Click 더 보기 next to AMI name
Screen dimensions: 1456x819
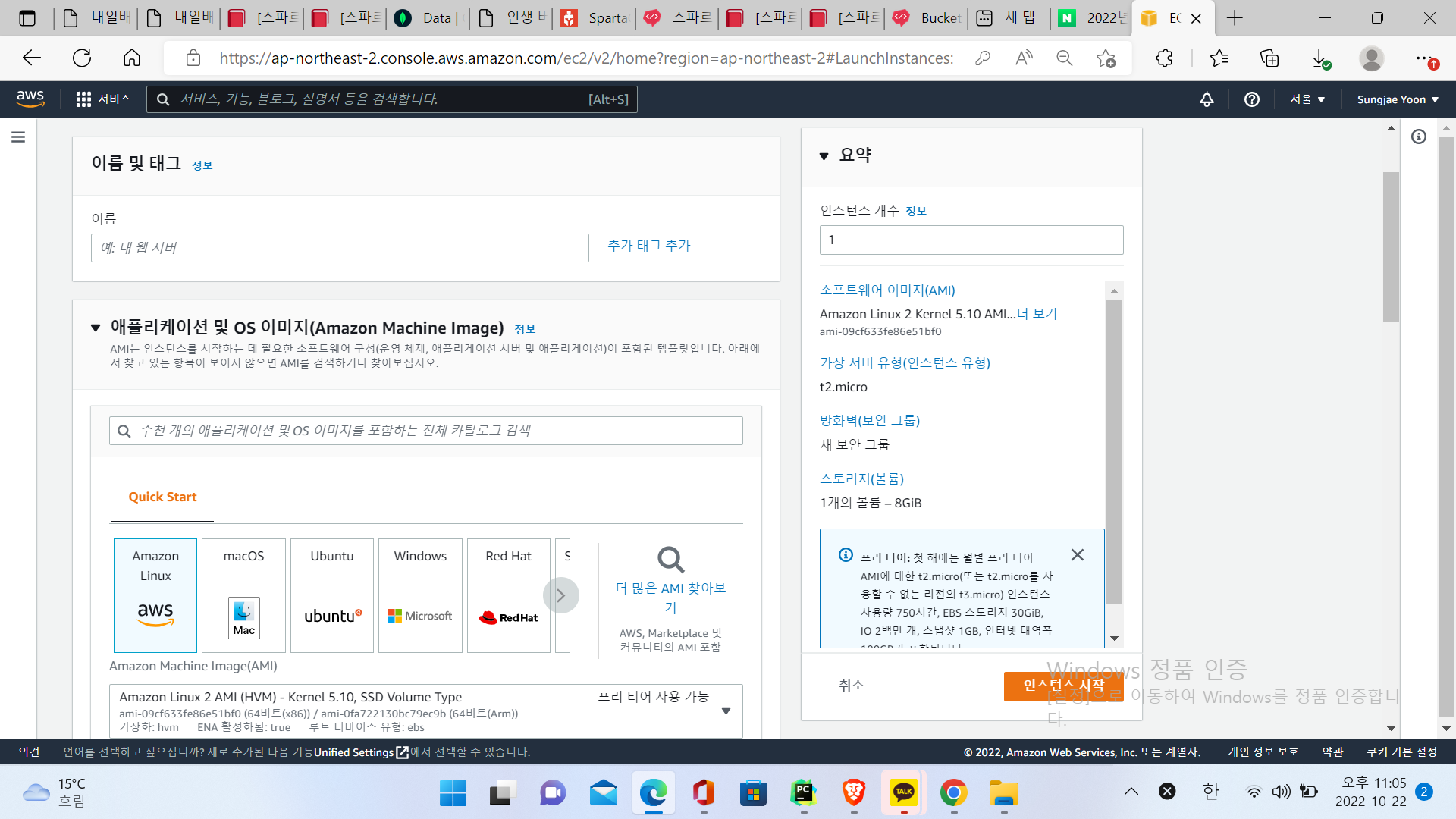(1037, 313)
